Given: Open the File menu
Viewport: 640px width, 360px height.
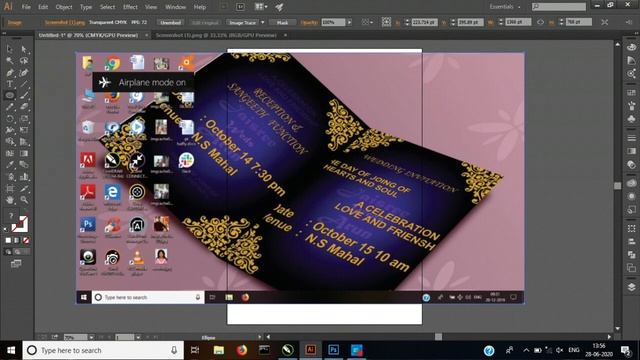Looking at the screenshot, I should click(x=26, y=7).
